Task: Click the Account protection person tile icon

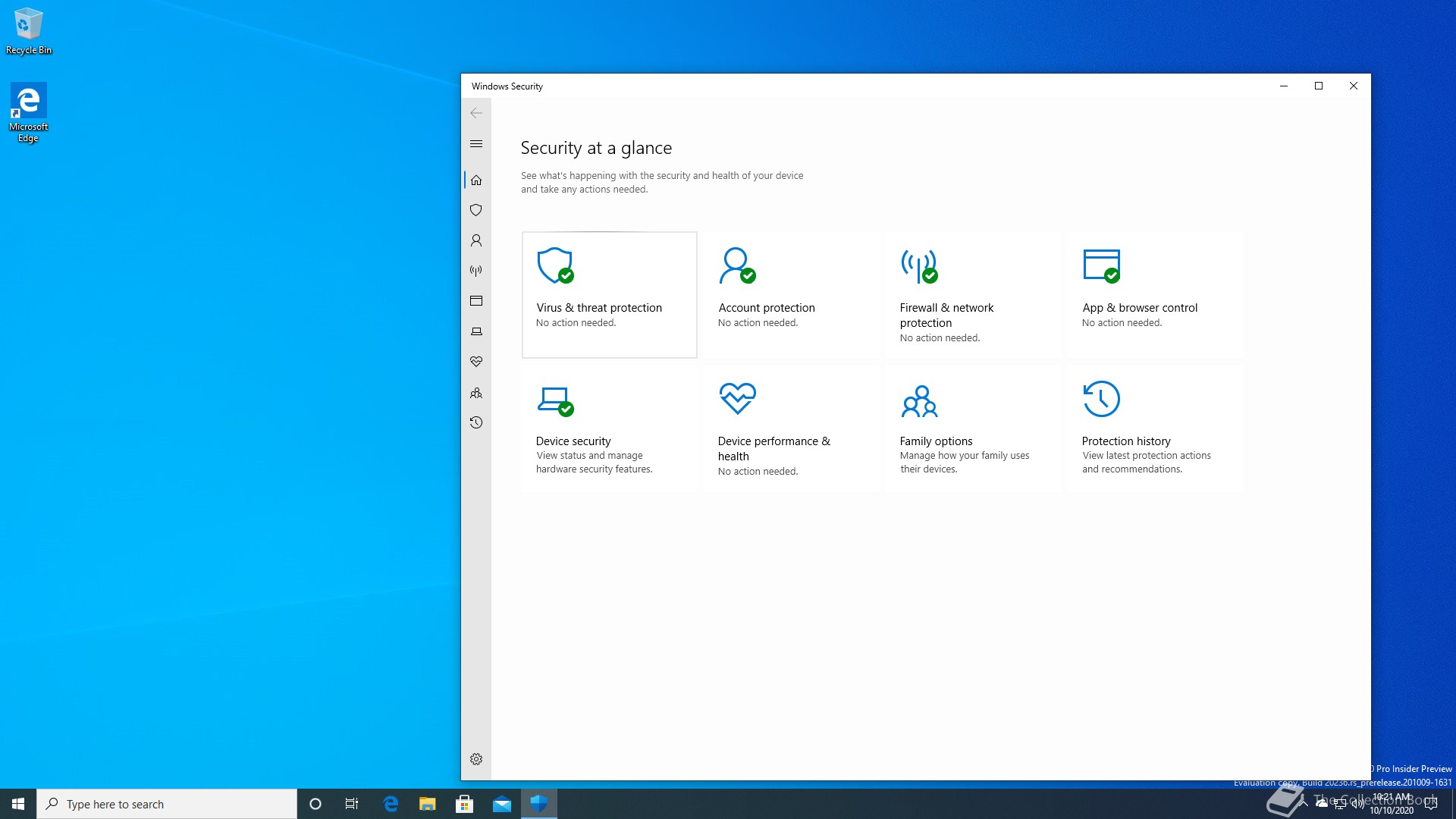Action: 737,265
